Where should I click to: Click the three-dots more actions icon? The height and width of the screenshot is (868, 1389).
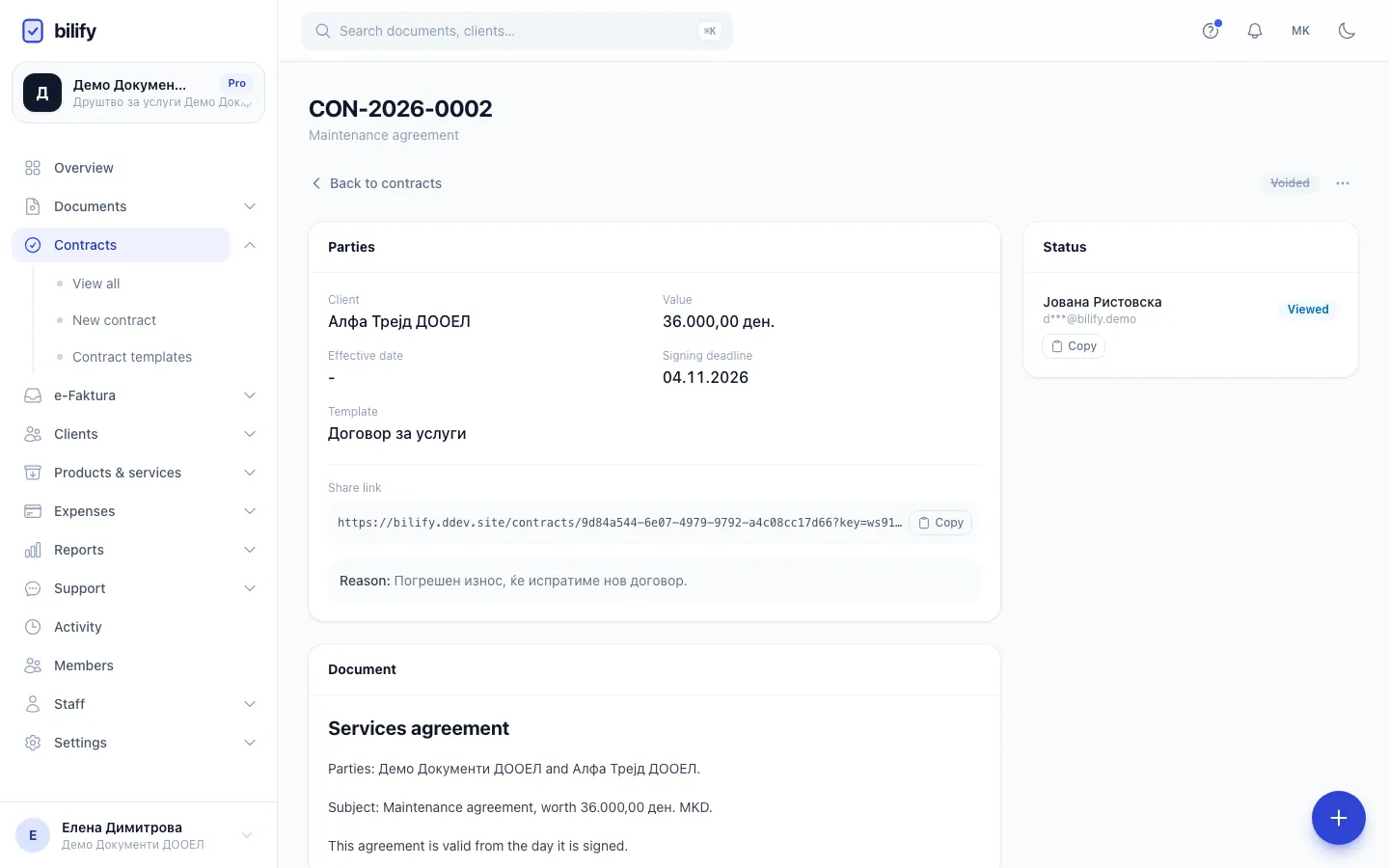1343,183
